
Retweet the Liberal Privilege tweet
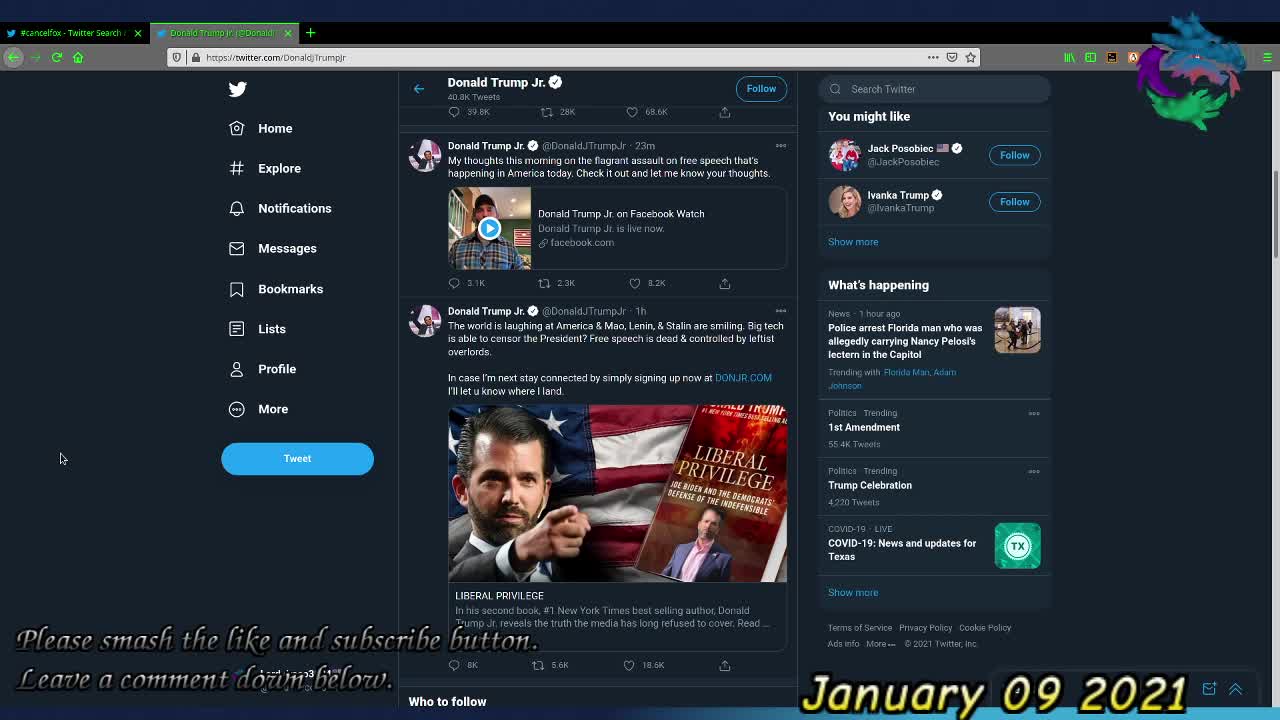[x=538, y=665]
